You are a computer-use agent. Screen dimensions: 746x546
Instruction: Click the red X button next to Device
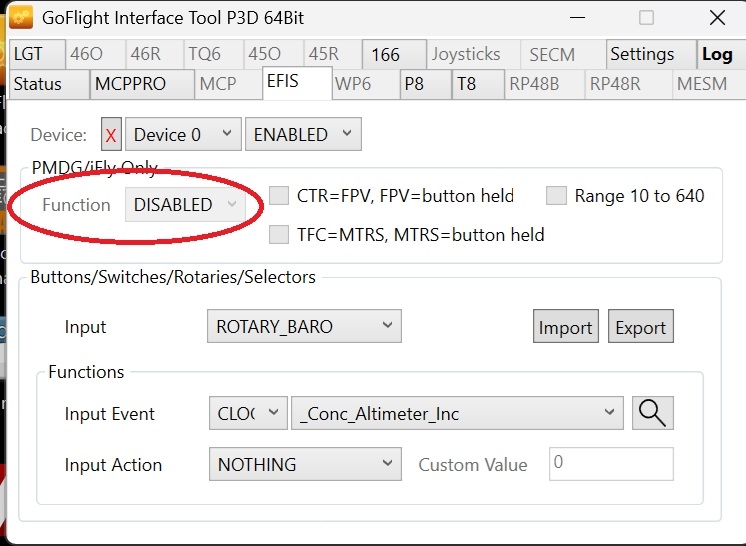point(111,135)
